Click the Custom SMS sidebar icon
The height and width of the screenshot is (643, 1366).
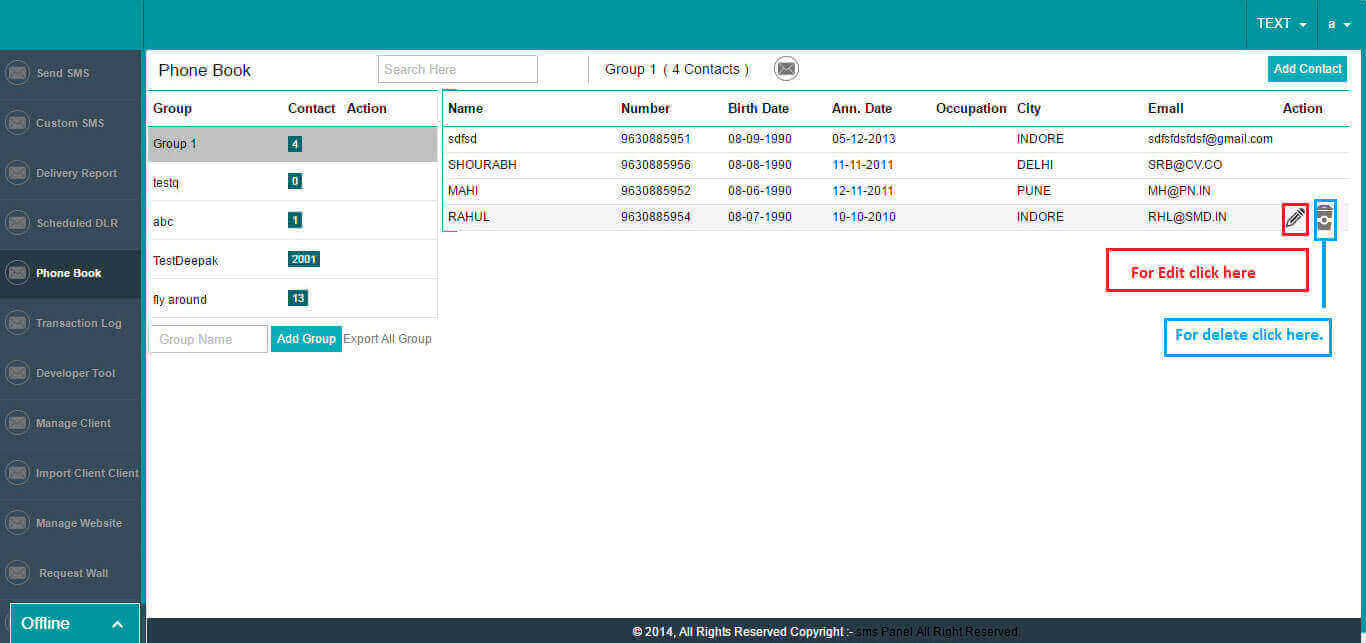point(17,123)
